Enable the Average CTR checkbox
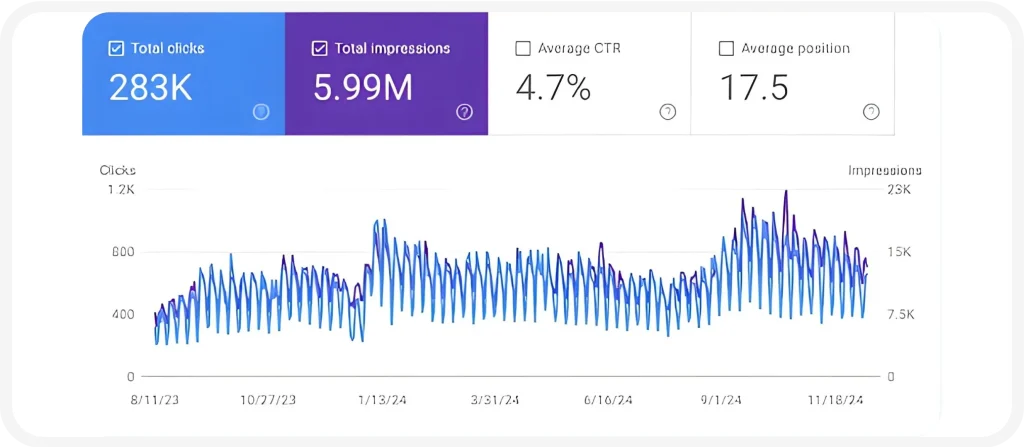Viewport: 1024px width, 447px height. (x=522, y=48)
